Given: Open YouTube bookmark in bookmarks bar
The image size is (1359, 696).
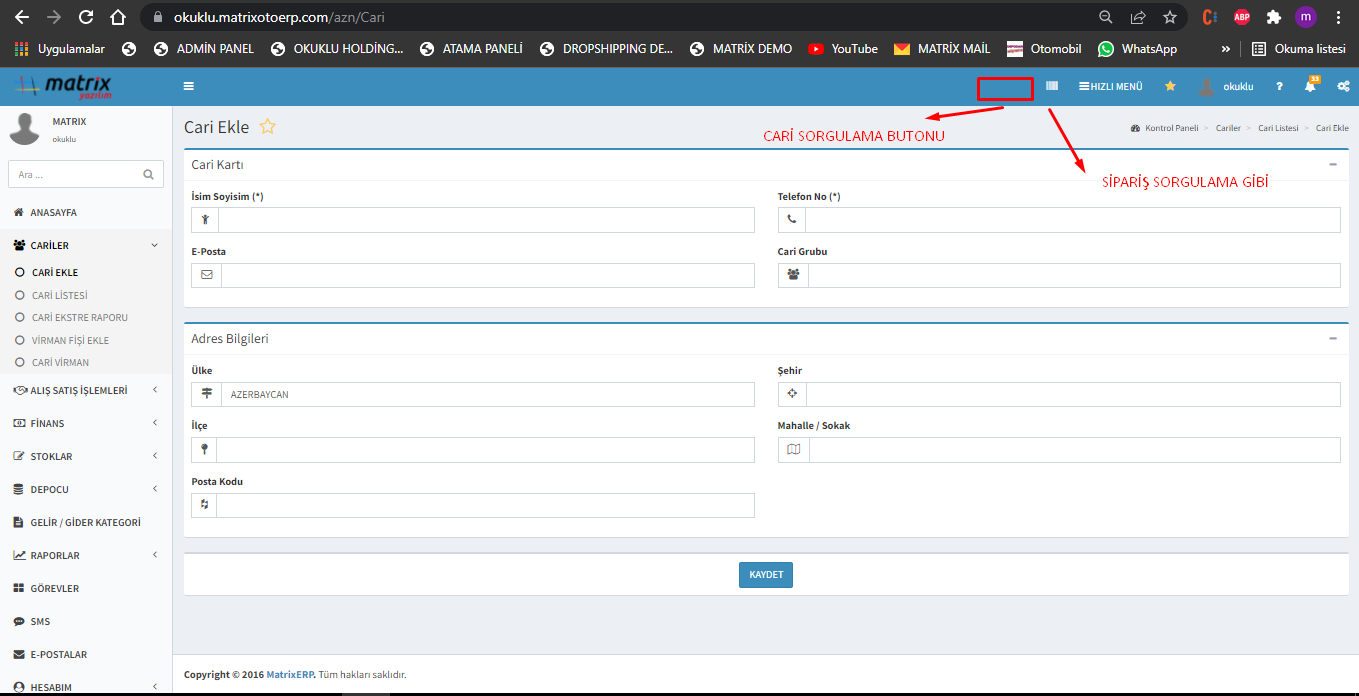Looking at the screenshot, I should 843,48.
